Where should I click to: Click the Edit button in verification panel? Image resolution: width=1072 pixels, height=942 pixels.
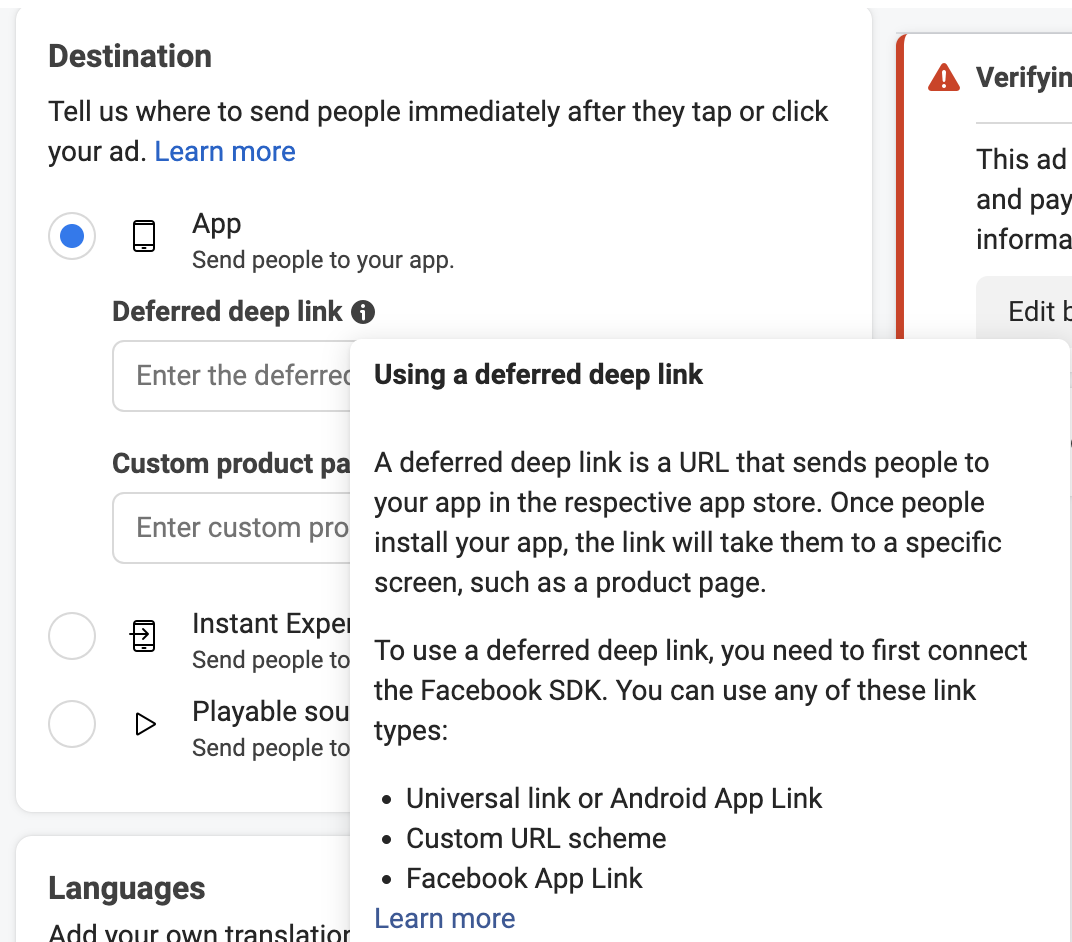tap(1024, 312)
